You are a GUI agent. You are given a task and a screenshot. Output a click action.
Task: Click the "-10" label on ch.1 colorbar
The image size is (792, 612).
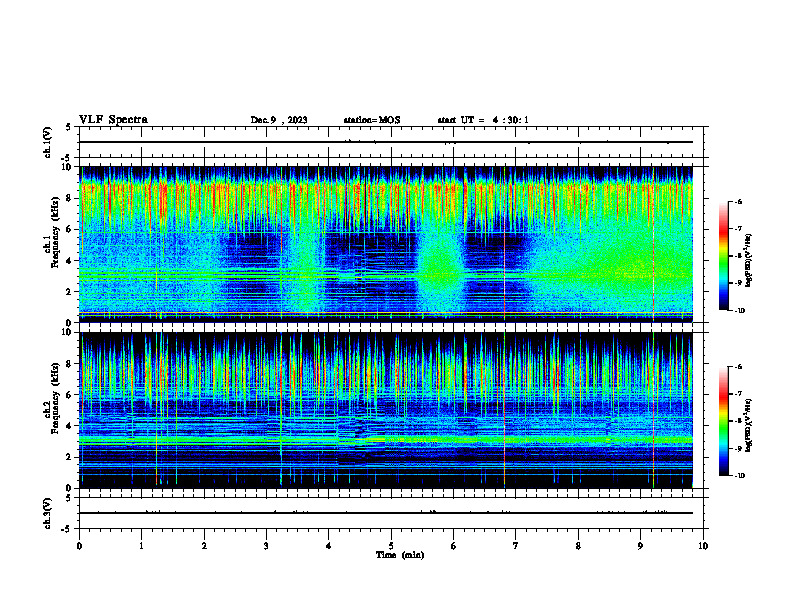[739, 310]
